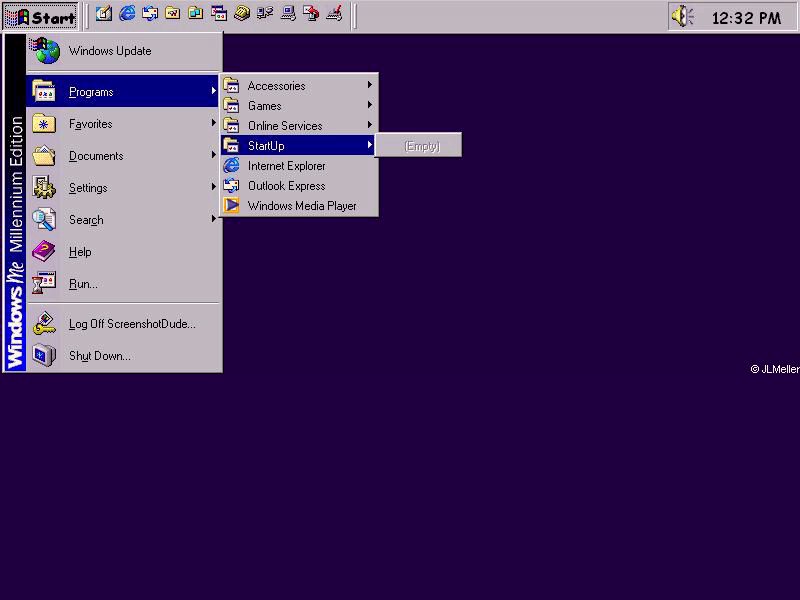Click the overlapping program windows quick launch icon
This screenshot has height=600, width=800.
click(x=219, y=14)
